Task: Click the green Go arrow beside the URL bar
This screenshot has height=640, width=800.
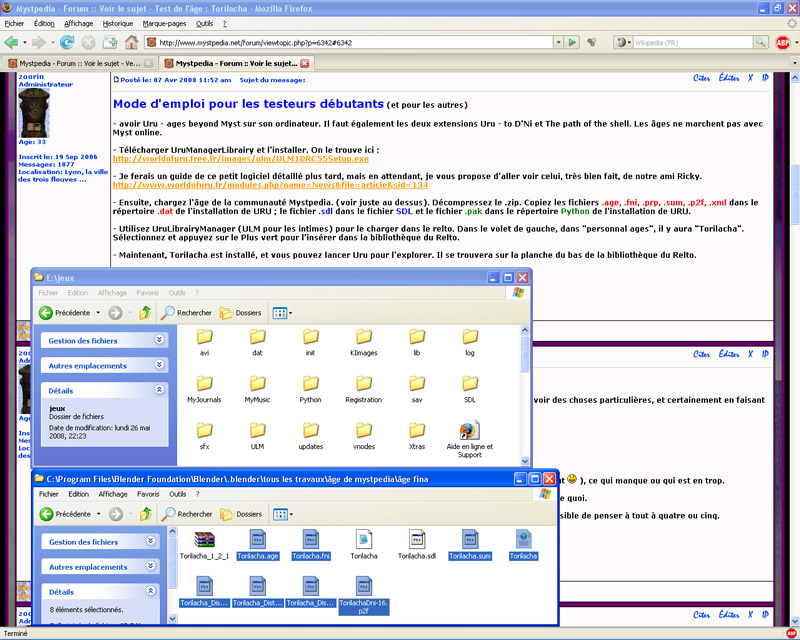Action: point(572,42)
